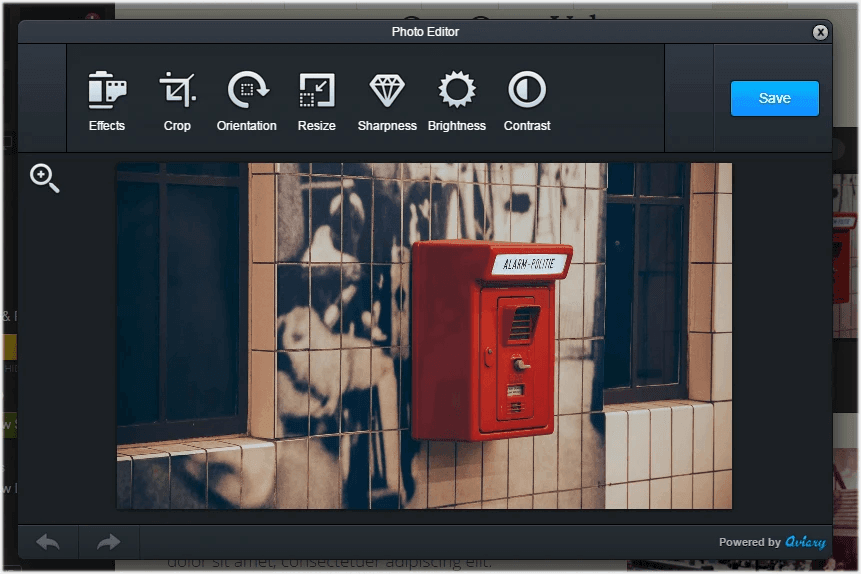Open the Contrast tool

pos(527,101)
